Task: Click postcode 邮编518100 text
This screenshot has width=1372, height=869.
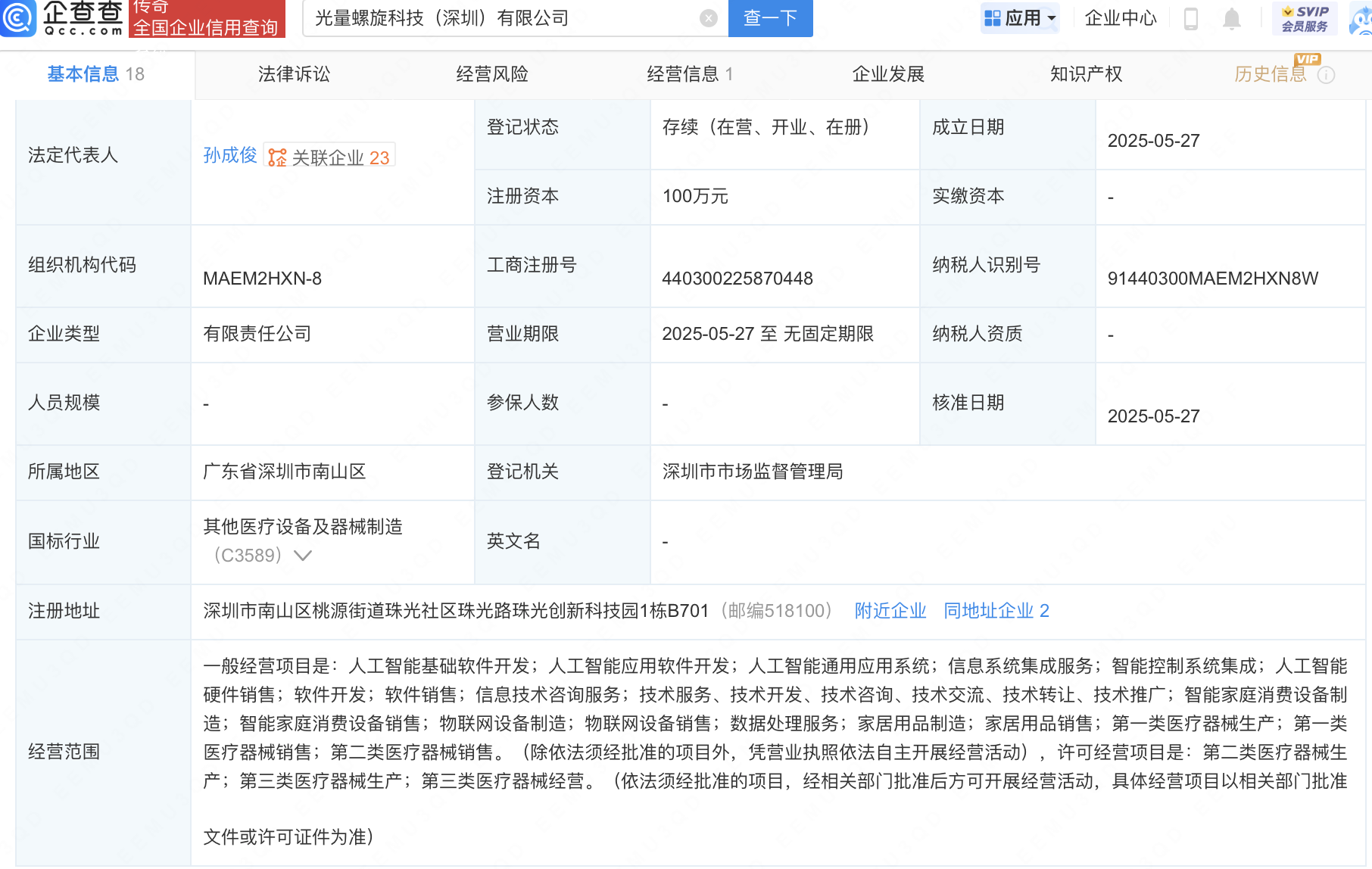Action: coord(777,611)
